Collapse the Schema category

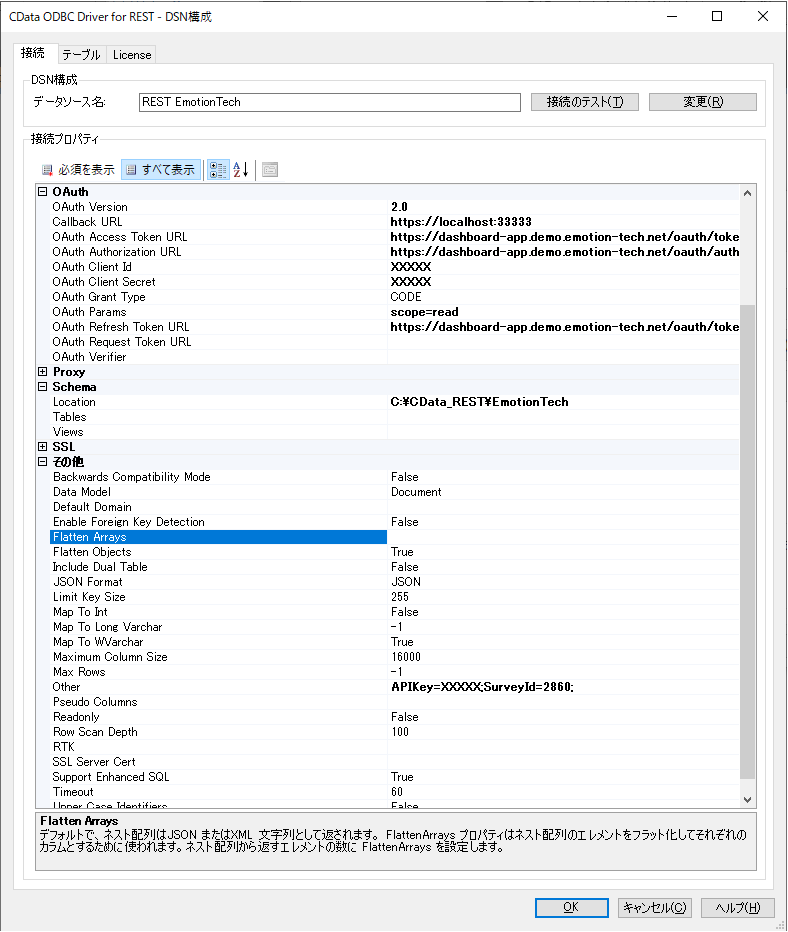(43, 387)
